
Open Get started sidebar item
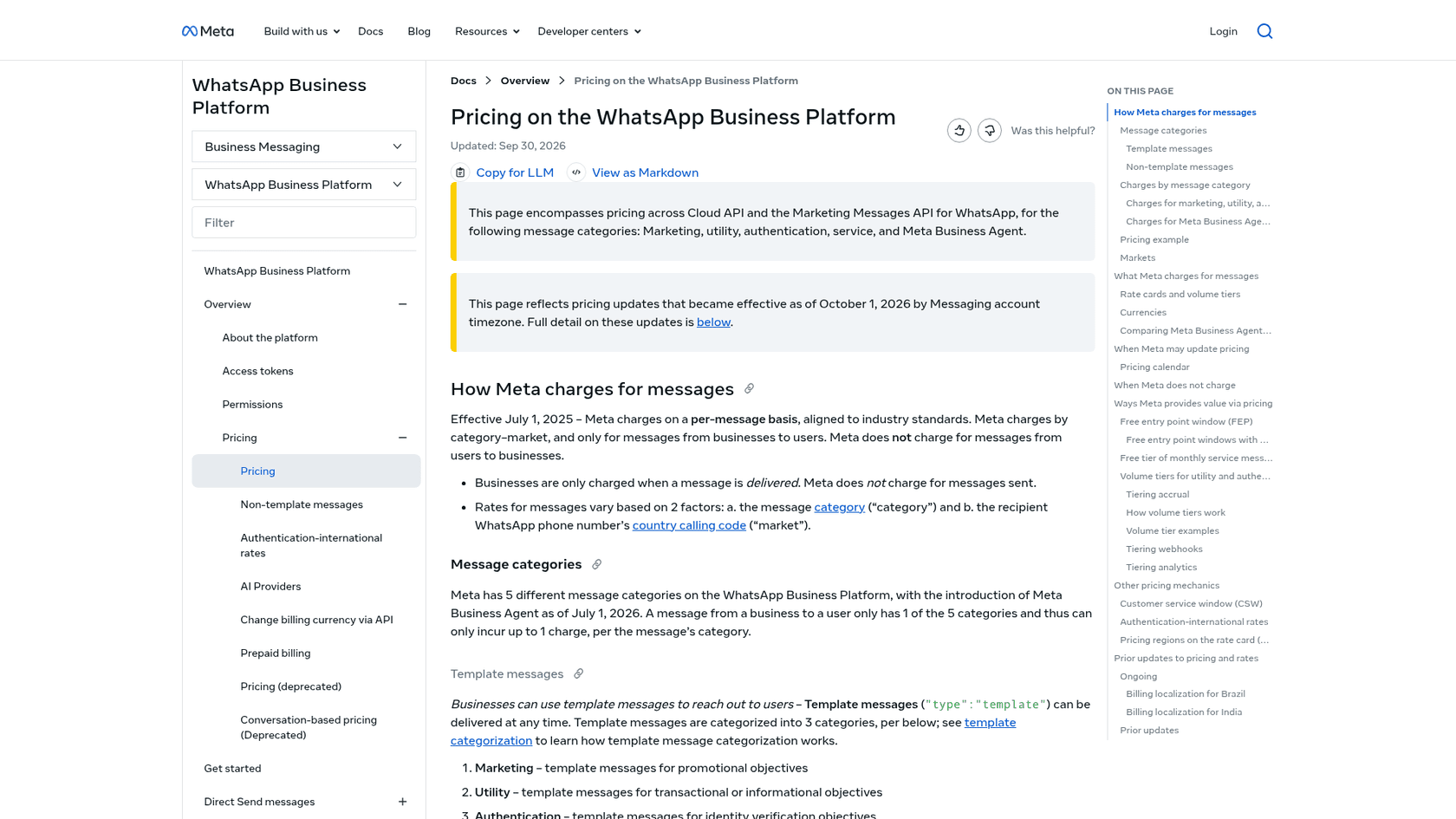click(232, 769)
